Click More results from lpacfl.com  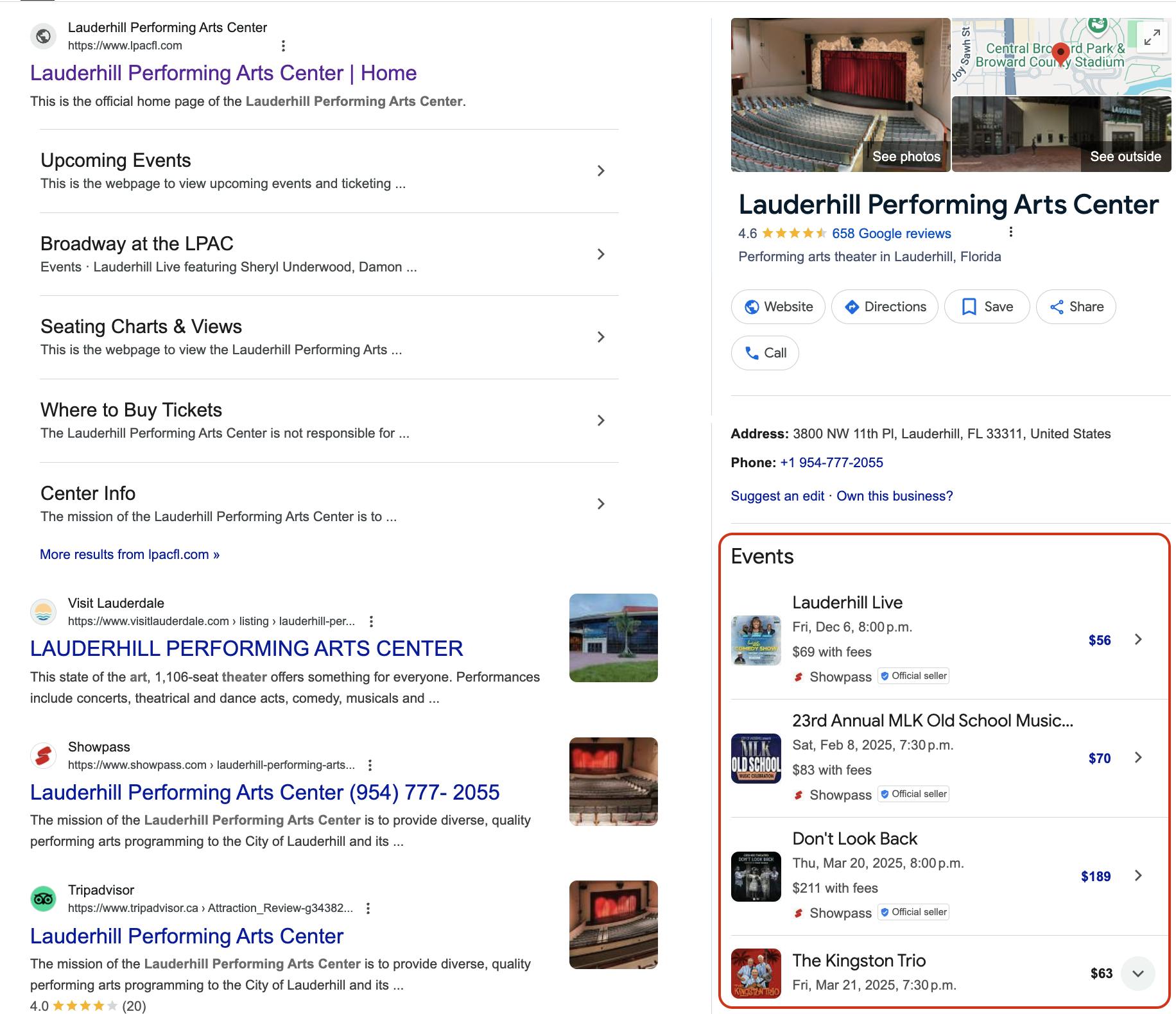pos(130,554)
